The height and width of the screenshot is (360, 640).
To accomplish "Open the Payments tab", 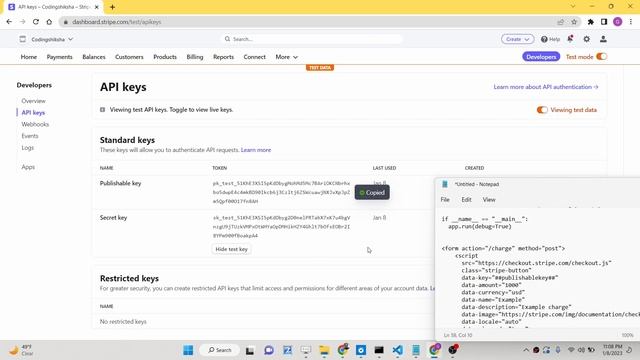I will coord(60,57).
